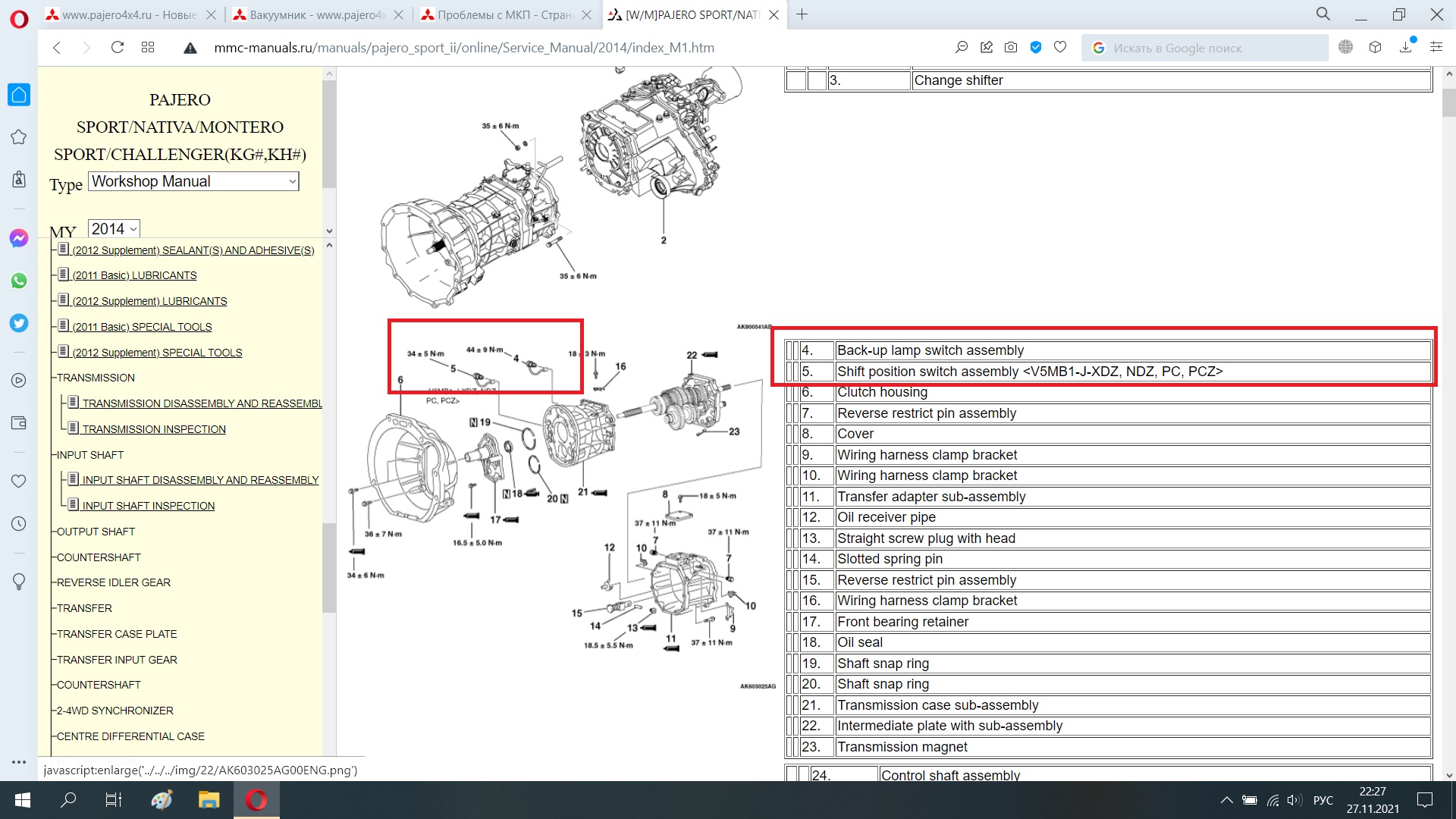The height and width of the screenshot is (819, 1456).
Task: Select the CENTRE DIFFERENTIAL CASE tree node
Action: point(130,736)
